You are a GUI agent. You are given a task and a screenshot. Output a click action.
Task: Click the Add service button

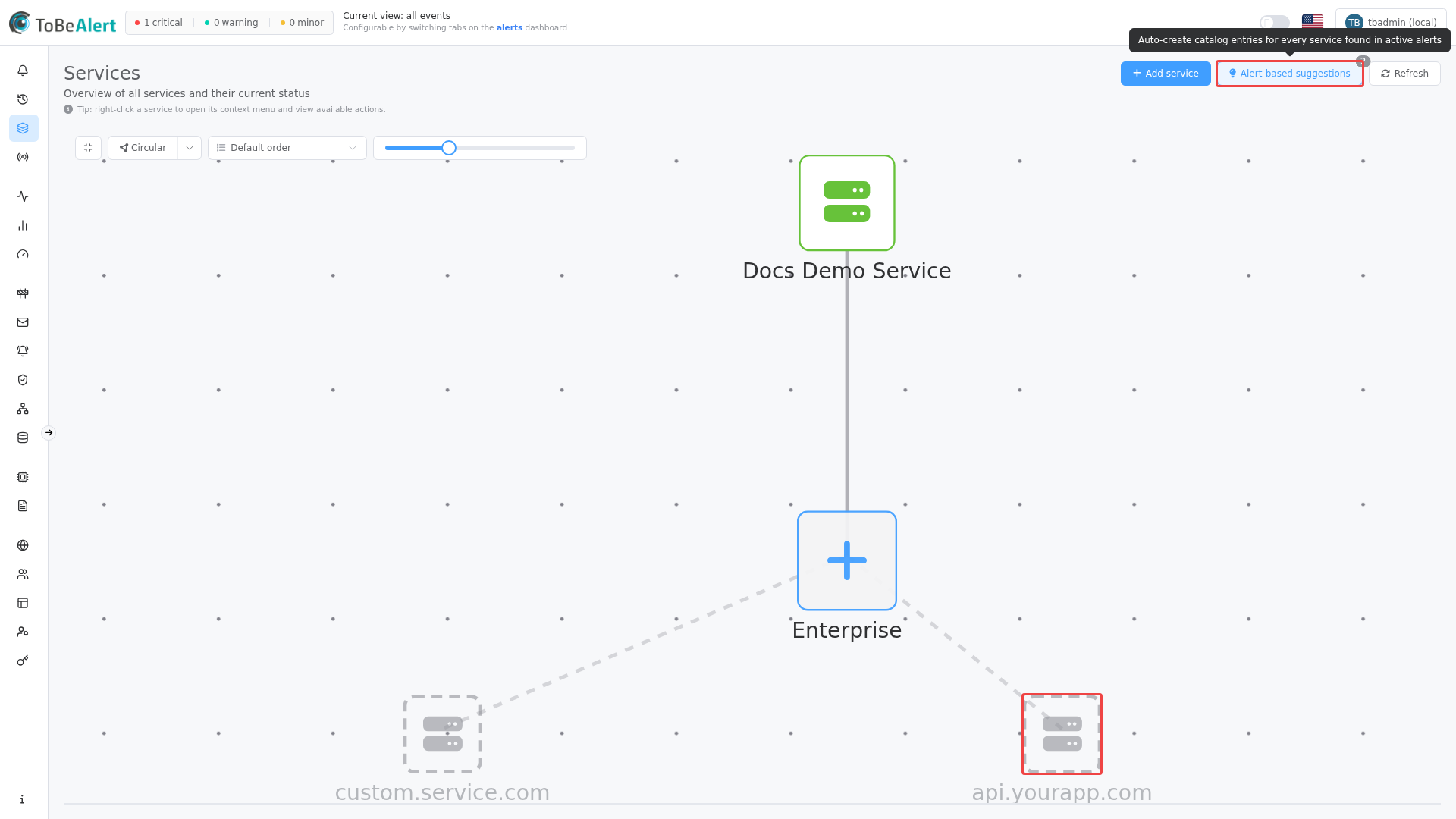(x=1166, y=74)
